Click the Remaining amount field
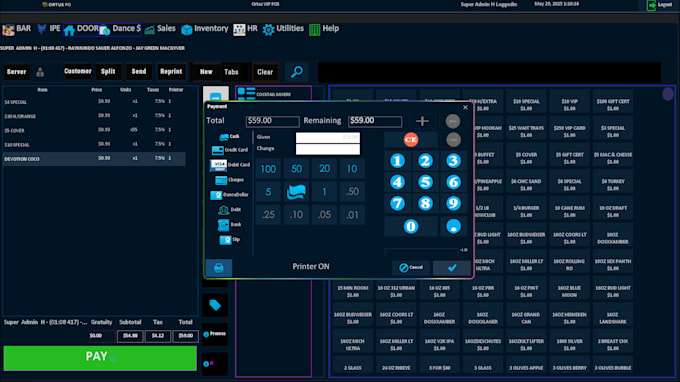The image size is (680, 382). coord(375,121)
